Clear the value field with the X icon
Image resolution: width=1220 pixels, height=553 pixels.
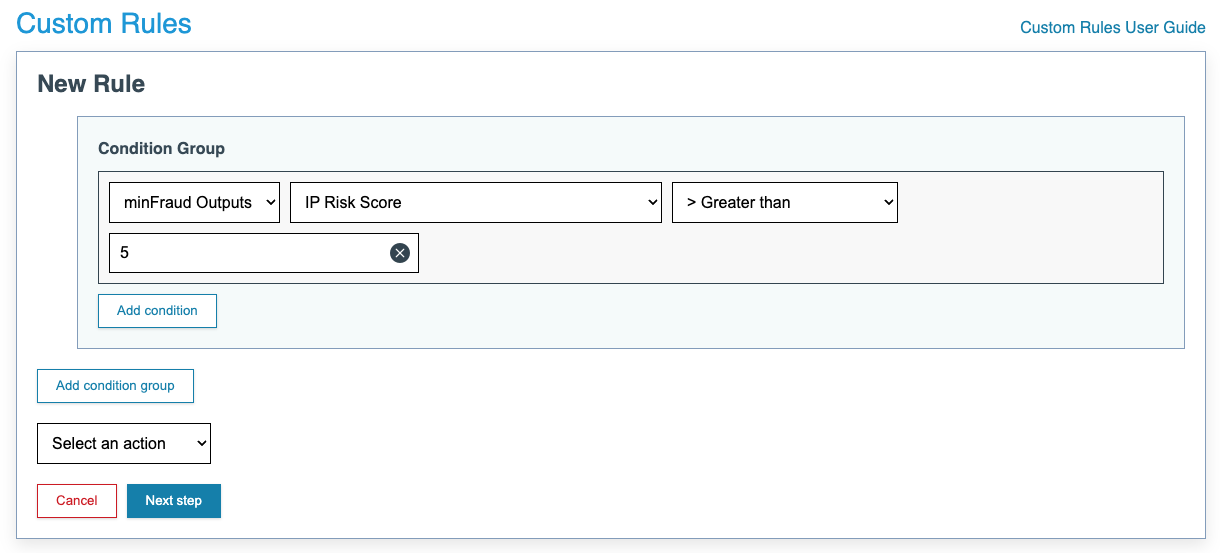400,253
